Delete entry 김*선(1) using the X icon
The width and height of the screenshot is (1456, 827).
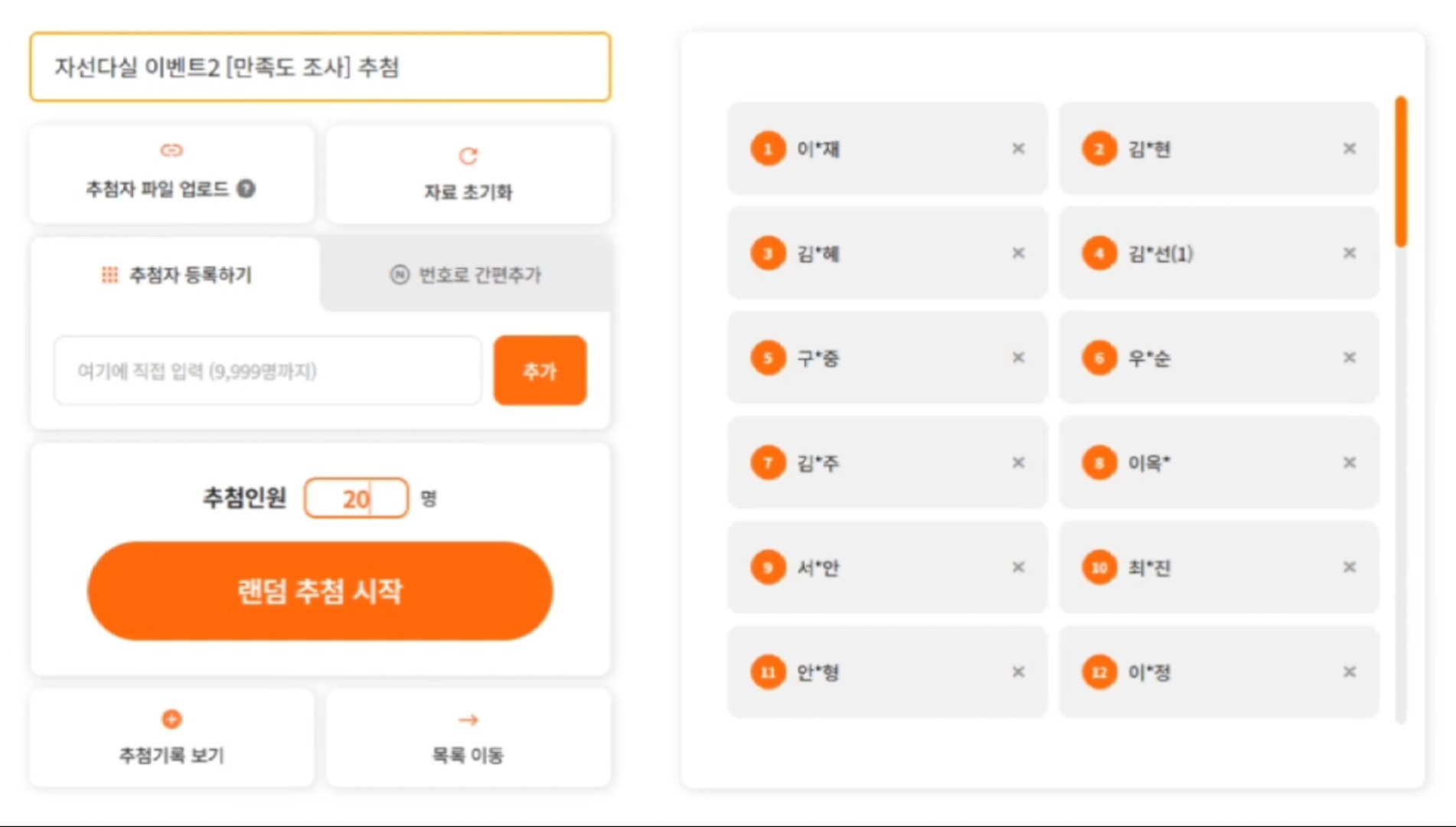(1350, 253)
